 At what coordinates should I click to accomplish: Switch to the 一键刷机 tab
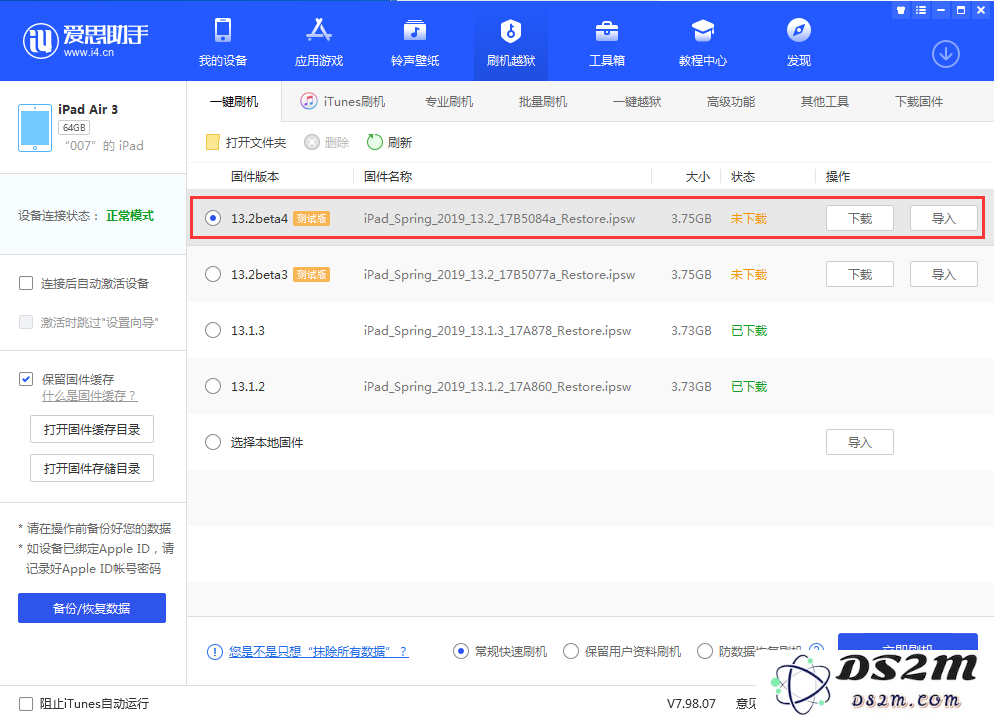point(234,101)
